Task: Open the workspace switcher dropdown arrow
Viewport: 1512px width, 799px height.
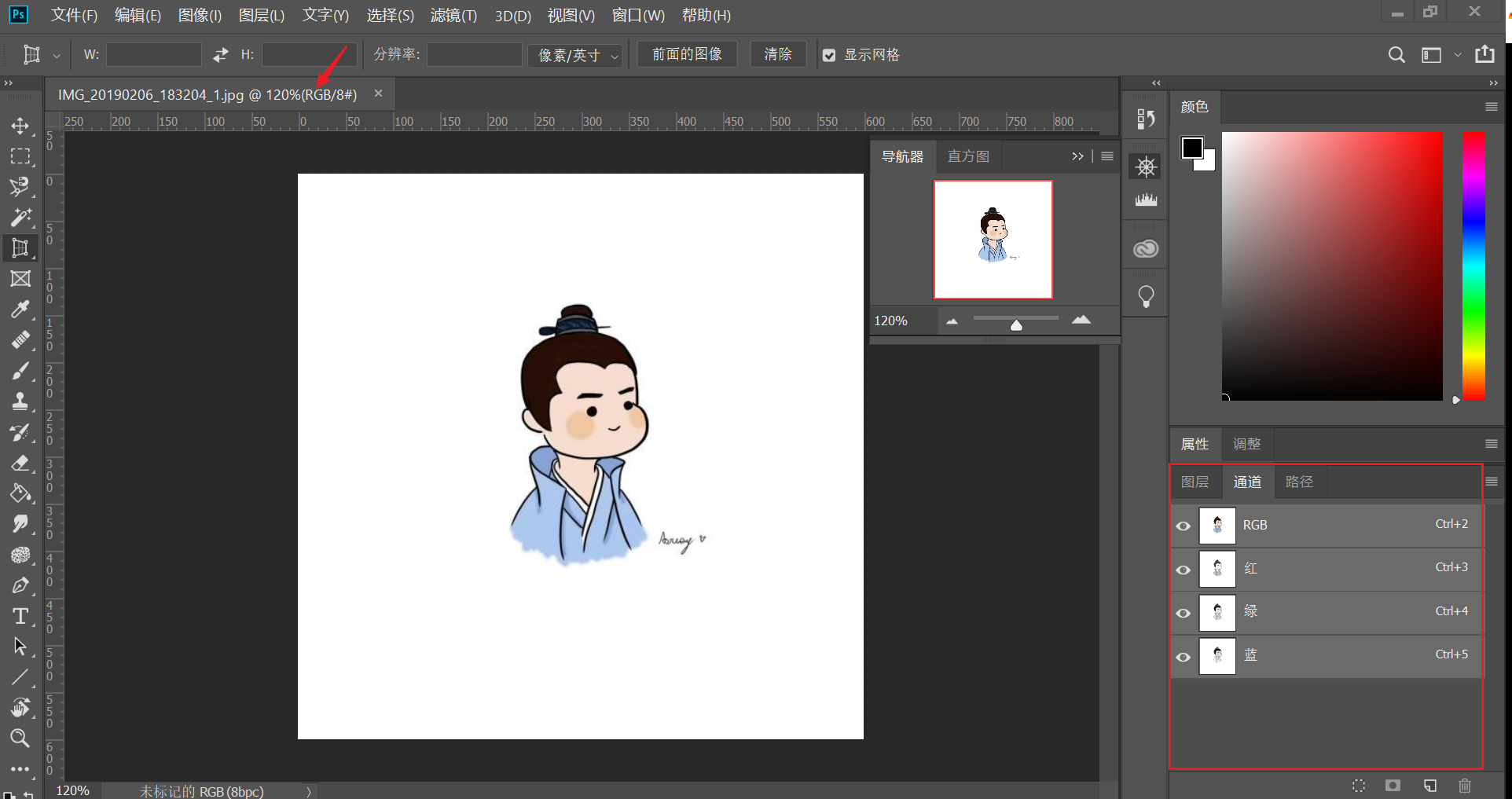Action: tap(1458, 55)
